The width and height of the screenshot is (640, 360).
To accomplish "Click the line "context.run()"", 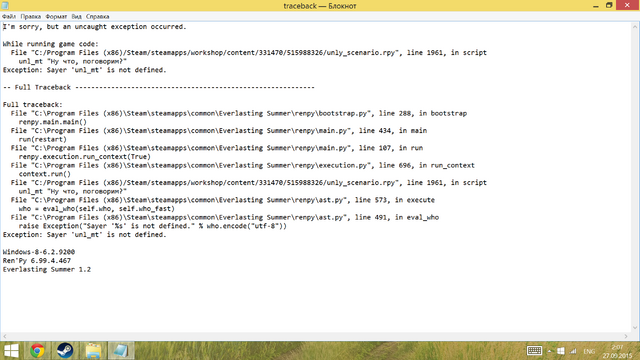I will point(44,174).
